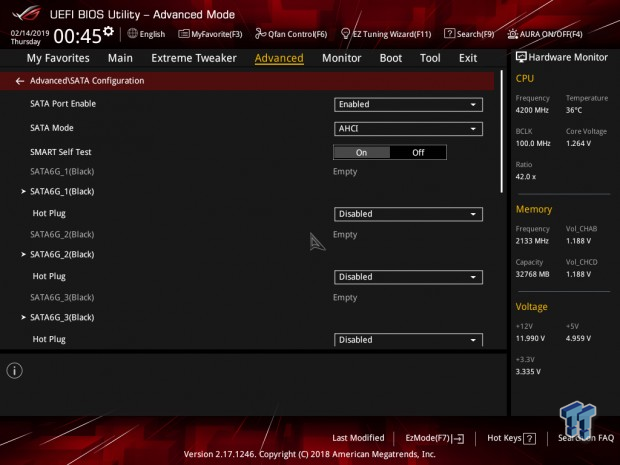Click the Advanced\SATA Configuration breadcrumb
The height and width of the screenshot is (465, 620).
click(87, 81)
